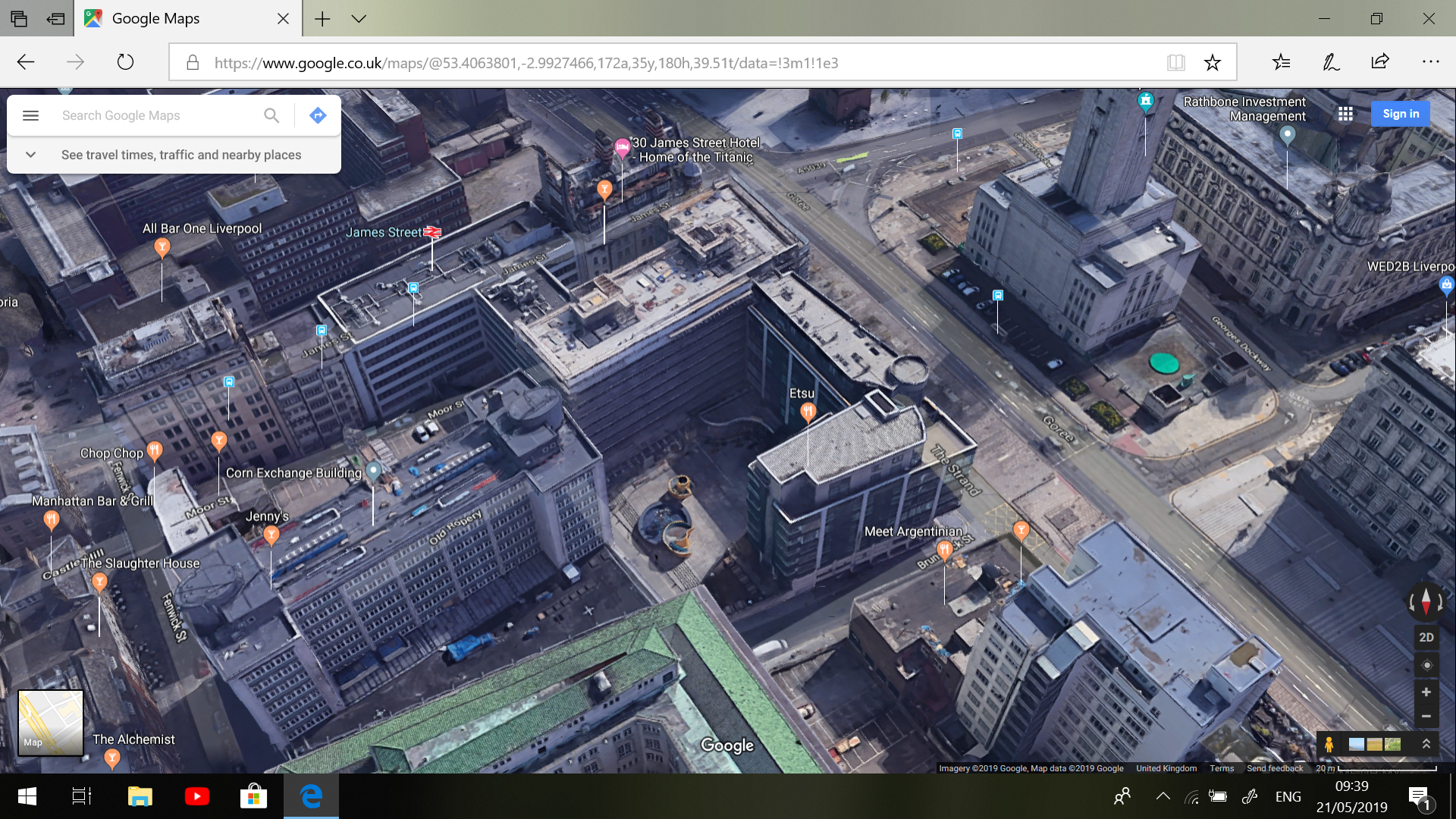1456x819 pixels.
Task: Select the Google Maps browser tab
Action: (187, 19)
